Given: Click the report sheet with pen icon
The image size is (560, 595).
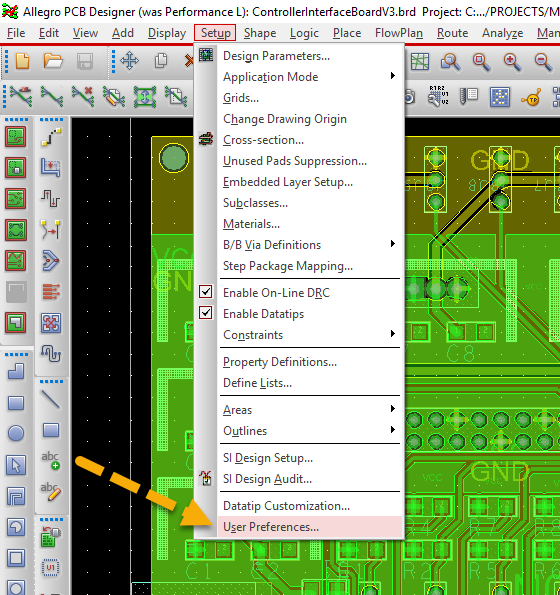Looking at the screenshot, I should click(x=469, y=96).
